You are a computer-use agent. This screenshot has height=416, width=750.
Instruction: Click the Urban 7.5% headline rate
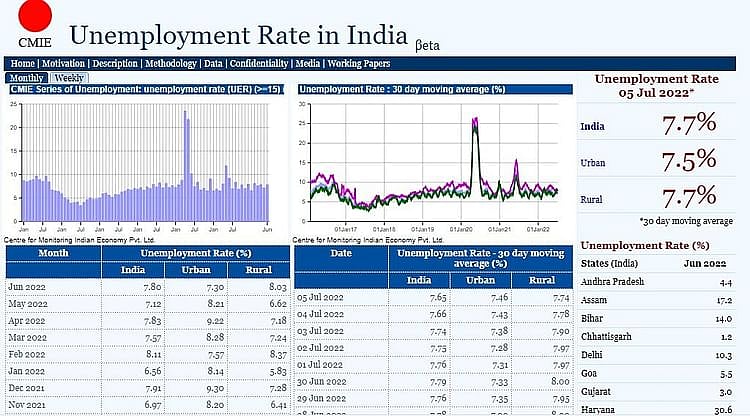pos(689,161)
